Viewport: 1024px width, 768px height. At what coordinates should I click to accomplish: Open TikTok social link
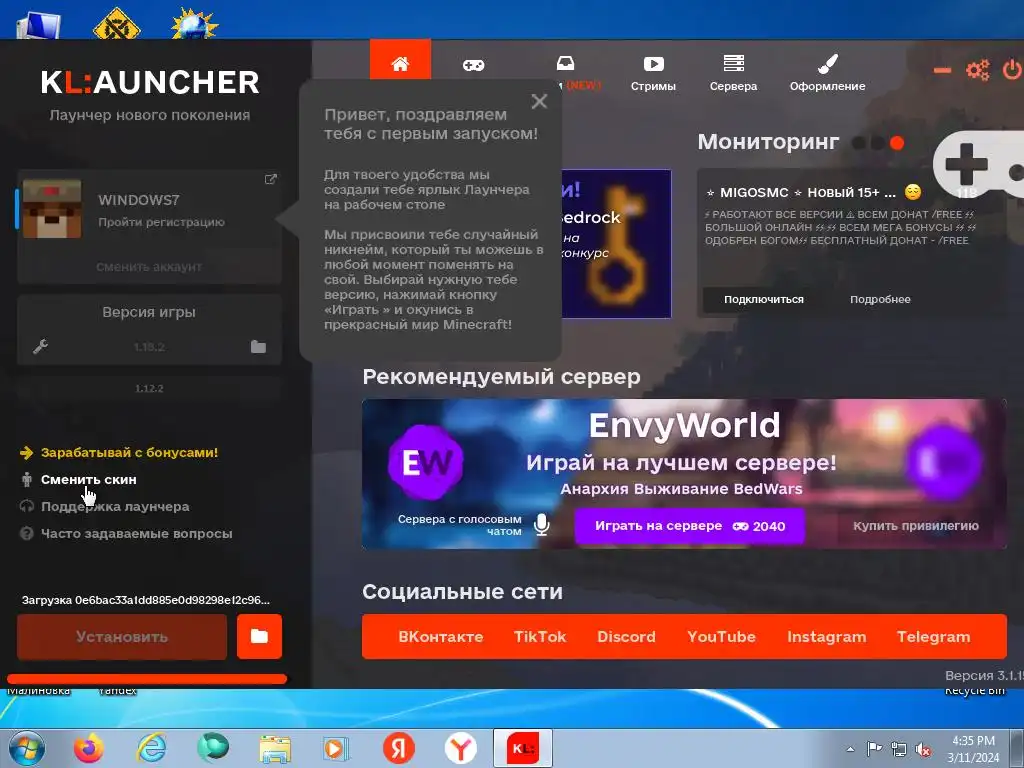click(x=540, y=637)
